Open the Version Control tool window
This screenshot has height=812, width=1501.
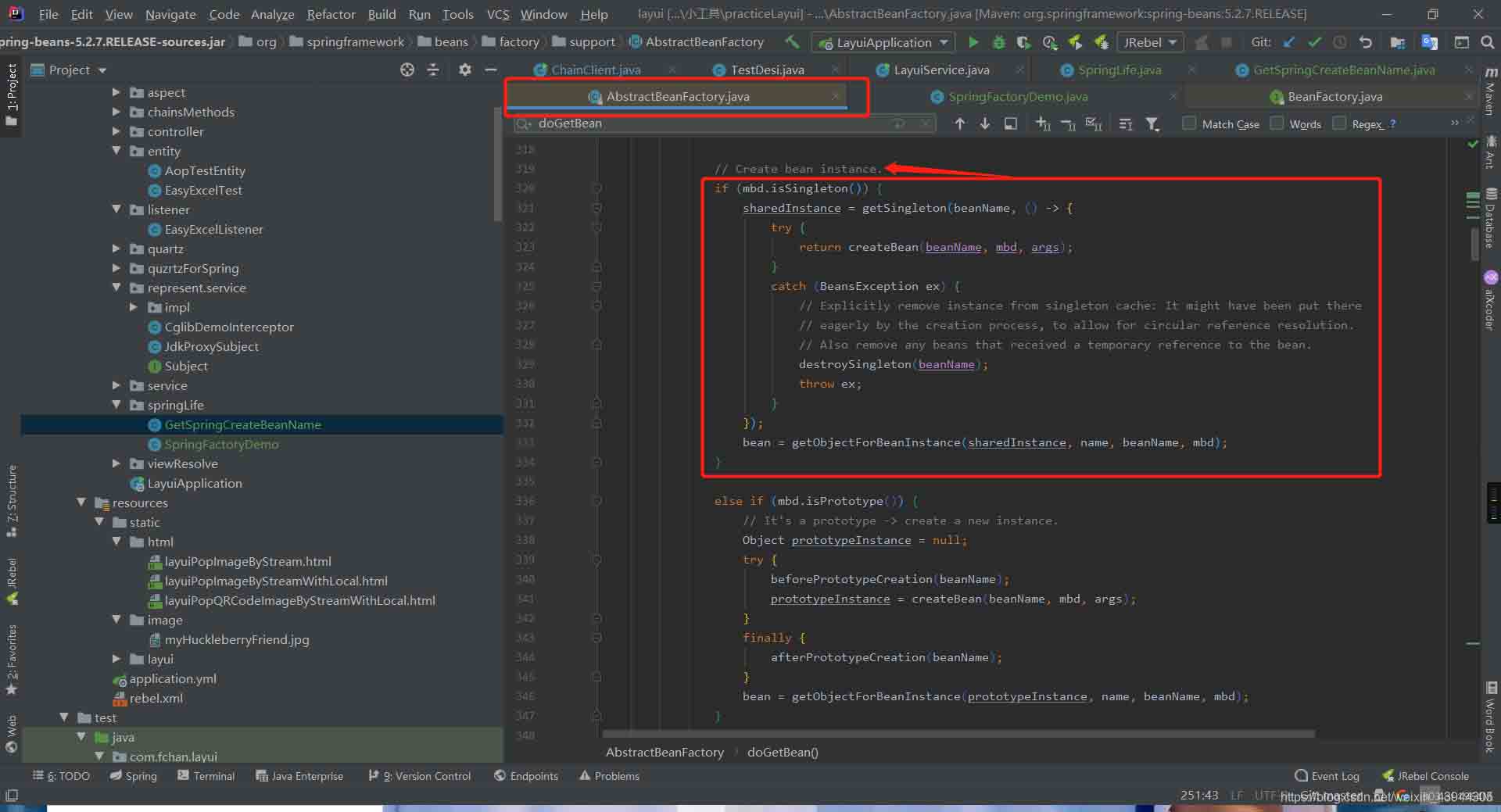pos(420,776)
